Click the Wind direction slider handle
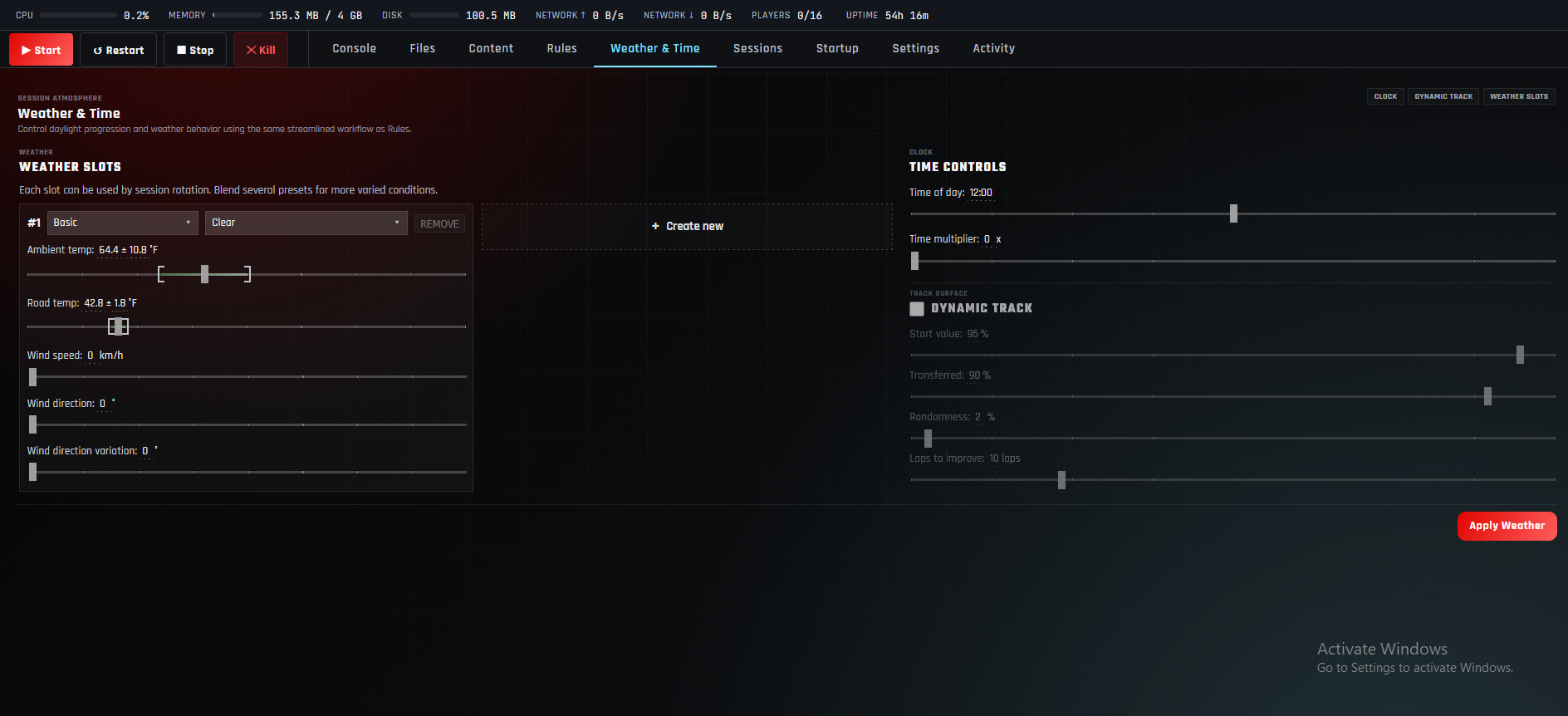Image resolution: width=1568 pixels, height=716 pixels. point(32,424)
